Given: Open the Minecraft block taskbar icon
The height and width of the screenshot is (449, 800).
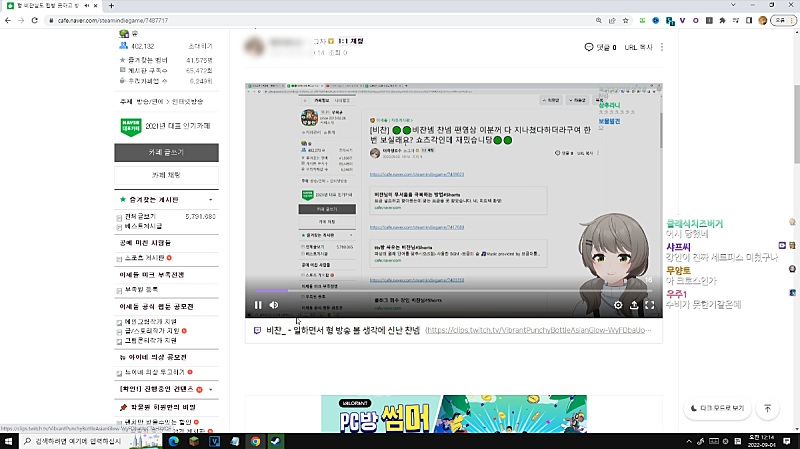Looking at the screenshot, I should pos(194,441).
